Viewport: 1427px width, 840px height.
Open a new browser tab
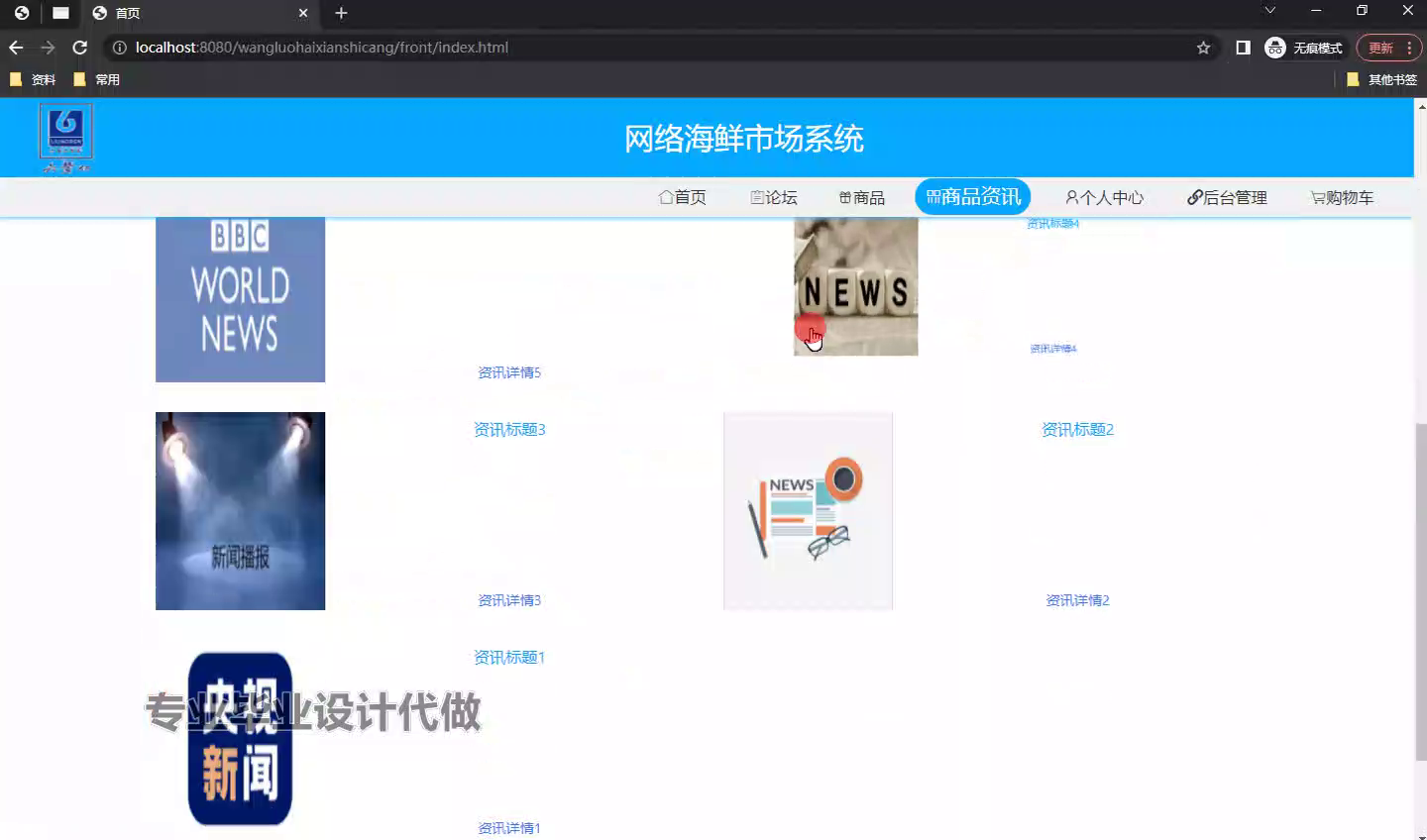point(341,13)
